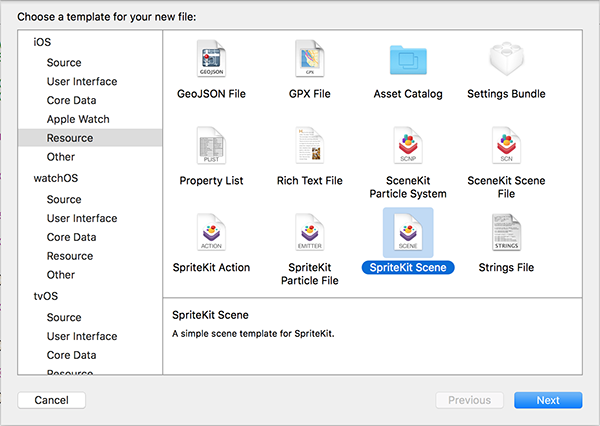Select Source under watchOS
The height and width of the screenshot is (426, 600).
click(64, 199)
